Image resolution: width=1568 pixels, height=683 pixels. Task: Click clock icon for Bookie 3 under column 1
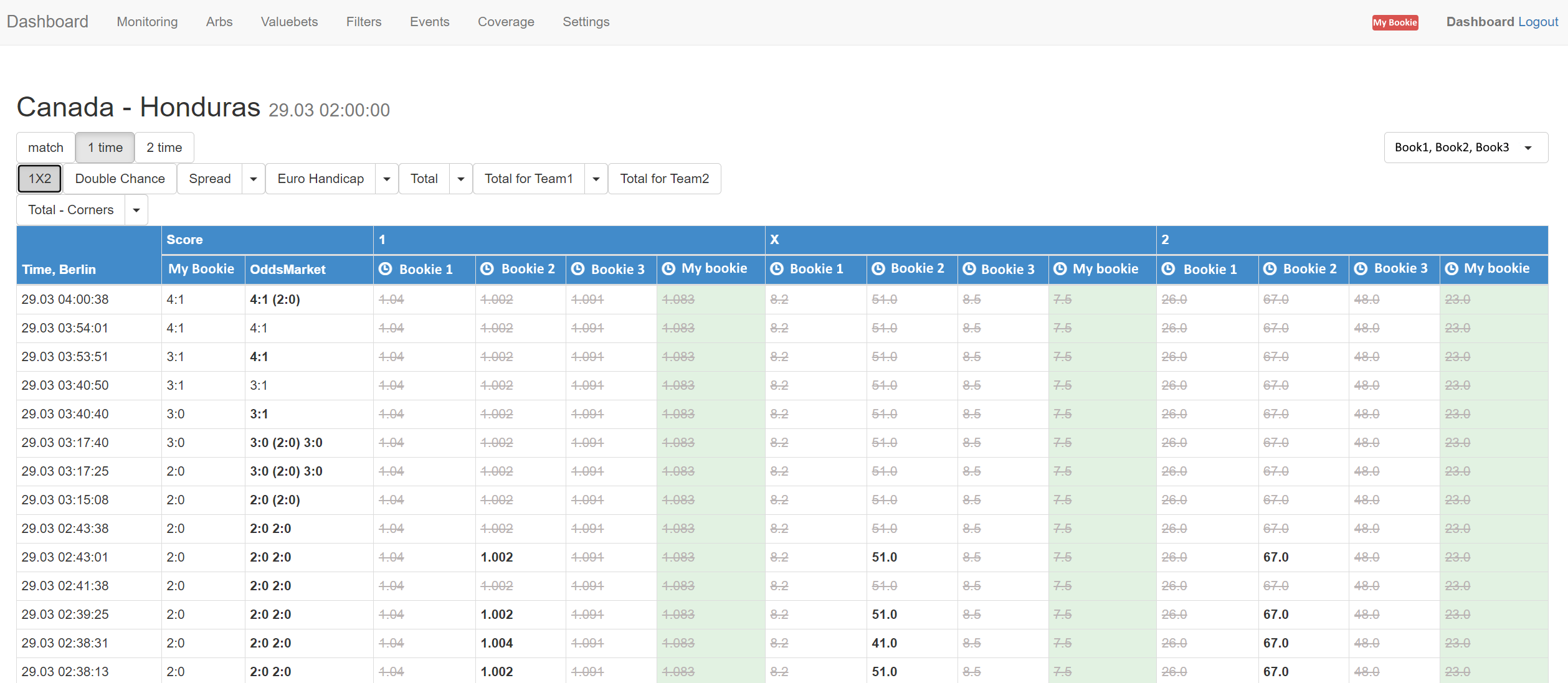coord(578,269)
